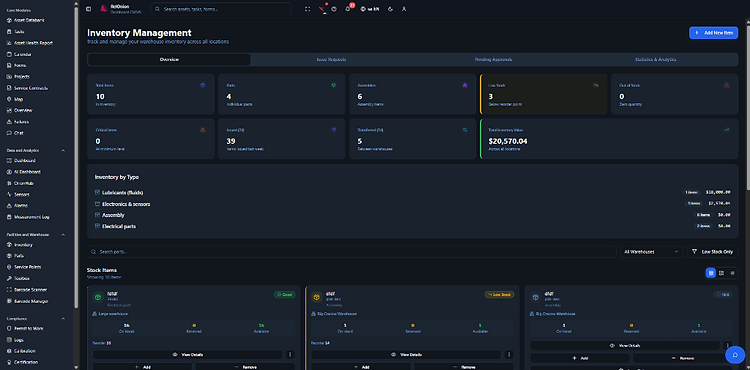Open Measurement Log in the sidebar
The height and width of the screenshot is (370, 750).
tap(28, 217)
